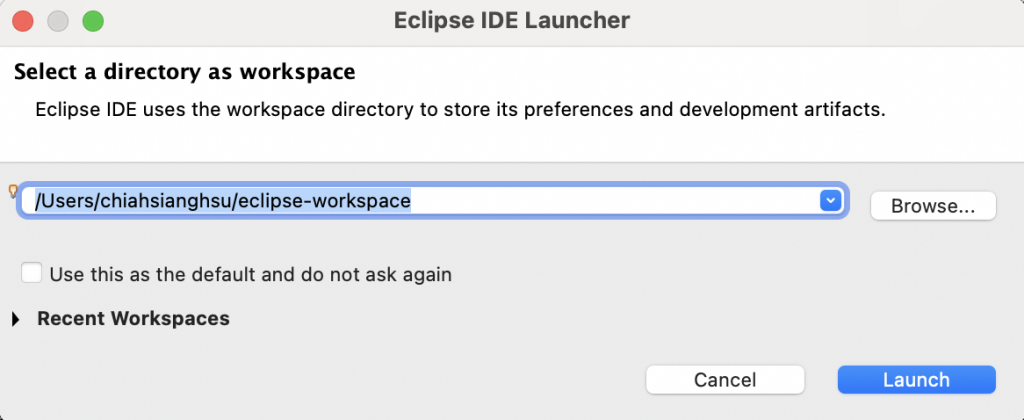
Task: Close the Eclipse IDE Launcher window
Action: pos(22,20)
